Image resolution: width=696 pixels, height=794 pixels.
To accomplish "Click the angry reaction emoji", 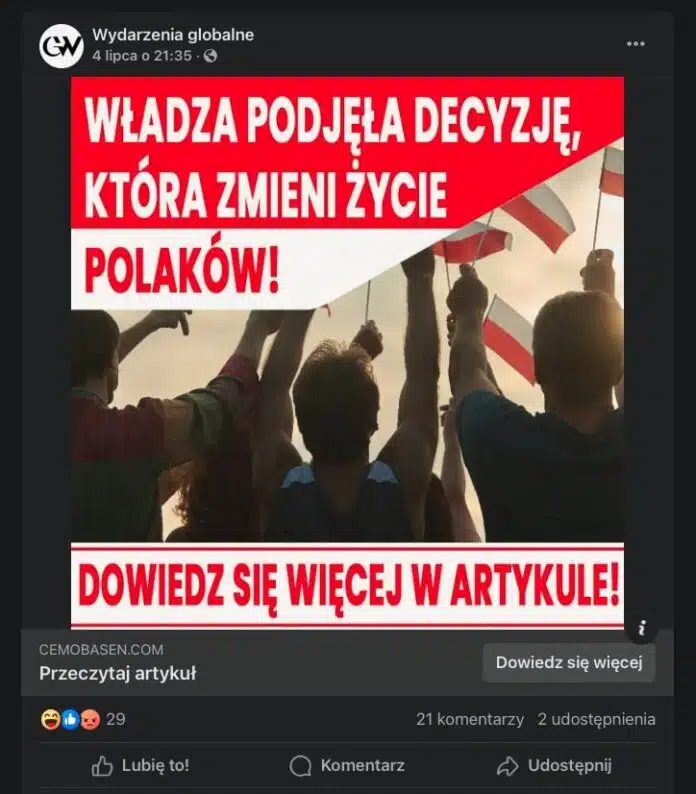I will coord(90,720).
